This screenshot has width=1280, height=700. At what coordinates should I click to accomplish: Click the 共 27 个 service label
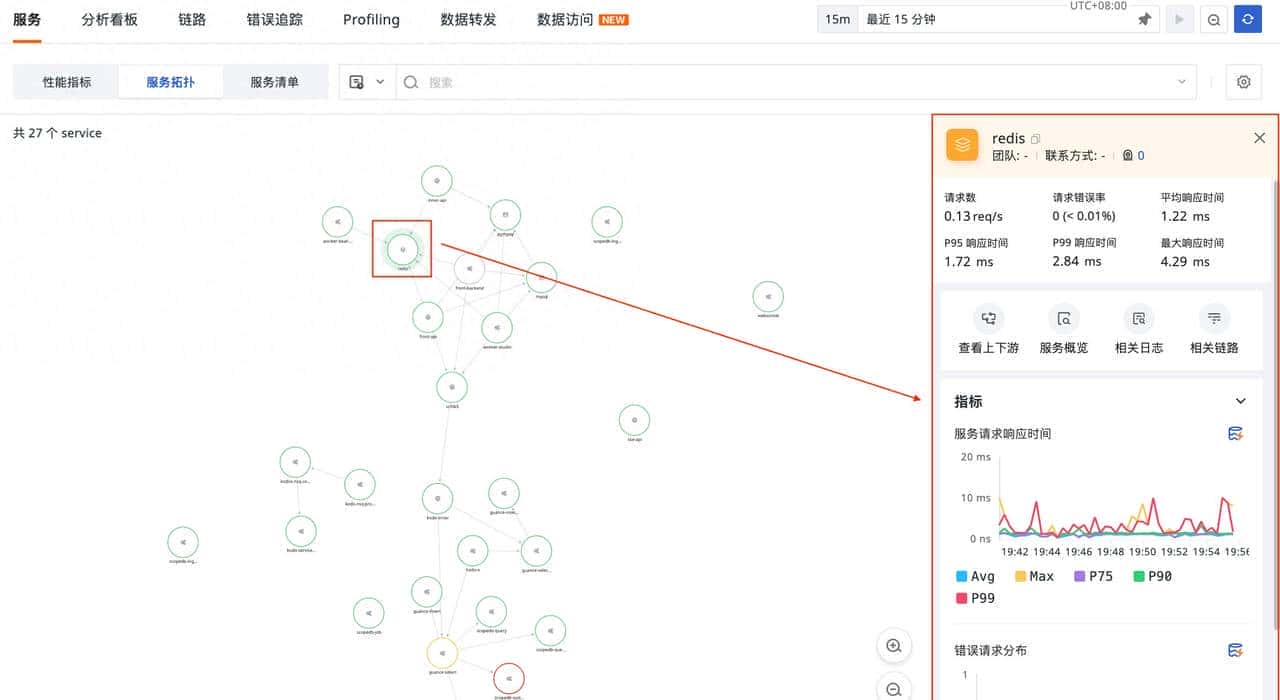pos(57,133)
